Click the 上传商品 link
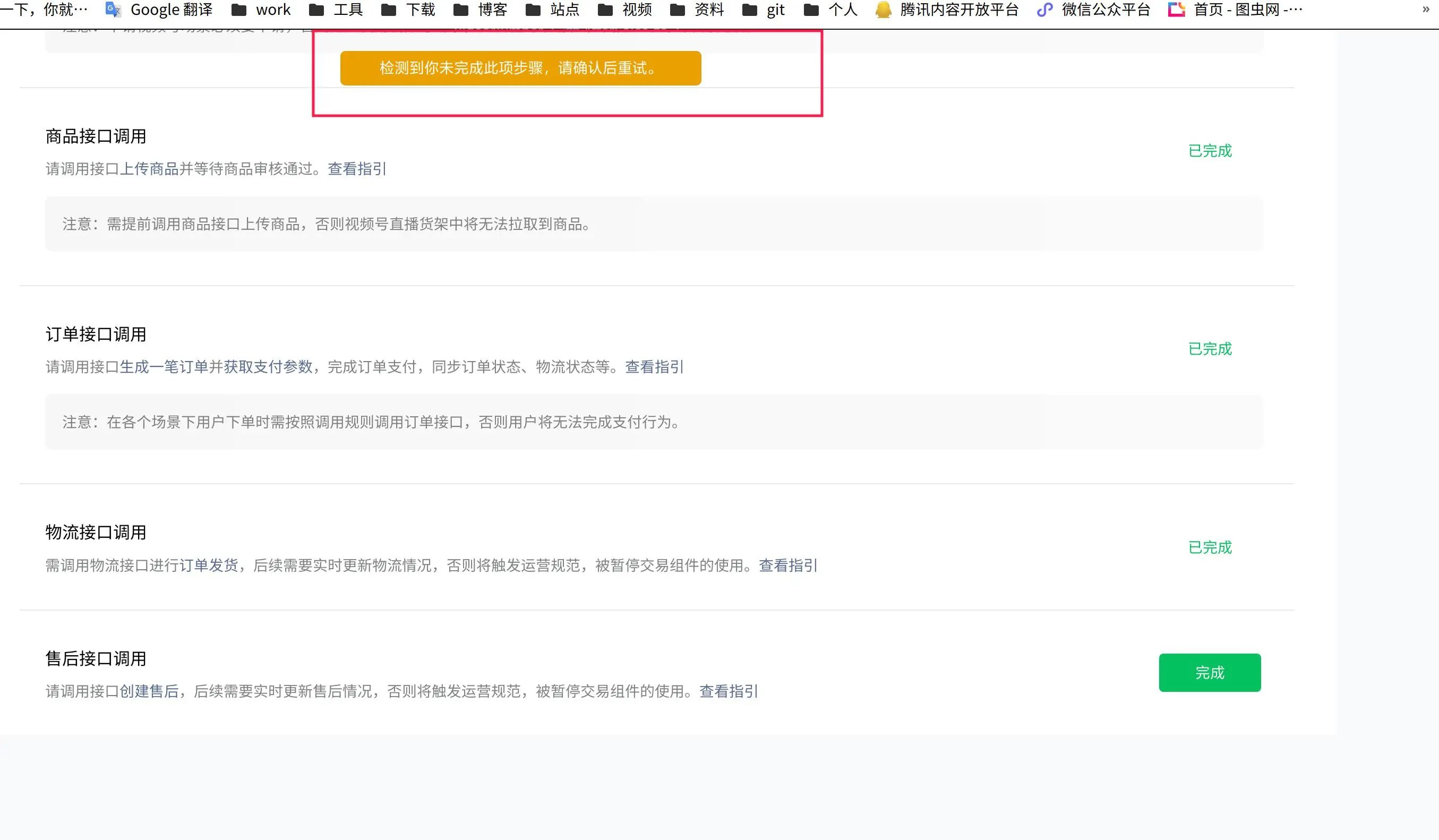Screen dimensions: 1439x840 click(149, 169)
